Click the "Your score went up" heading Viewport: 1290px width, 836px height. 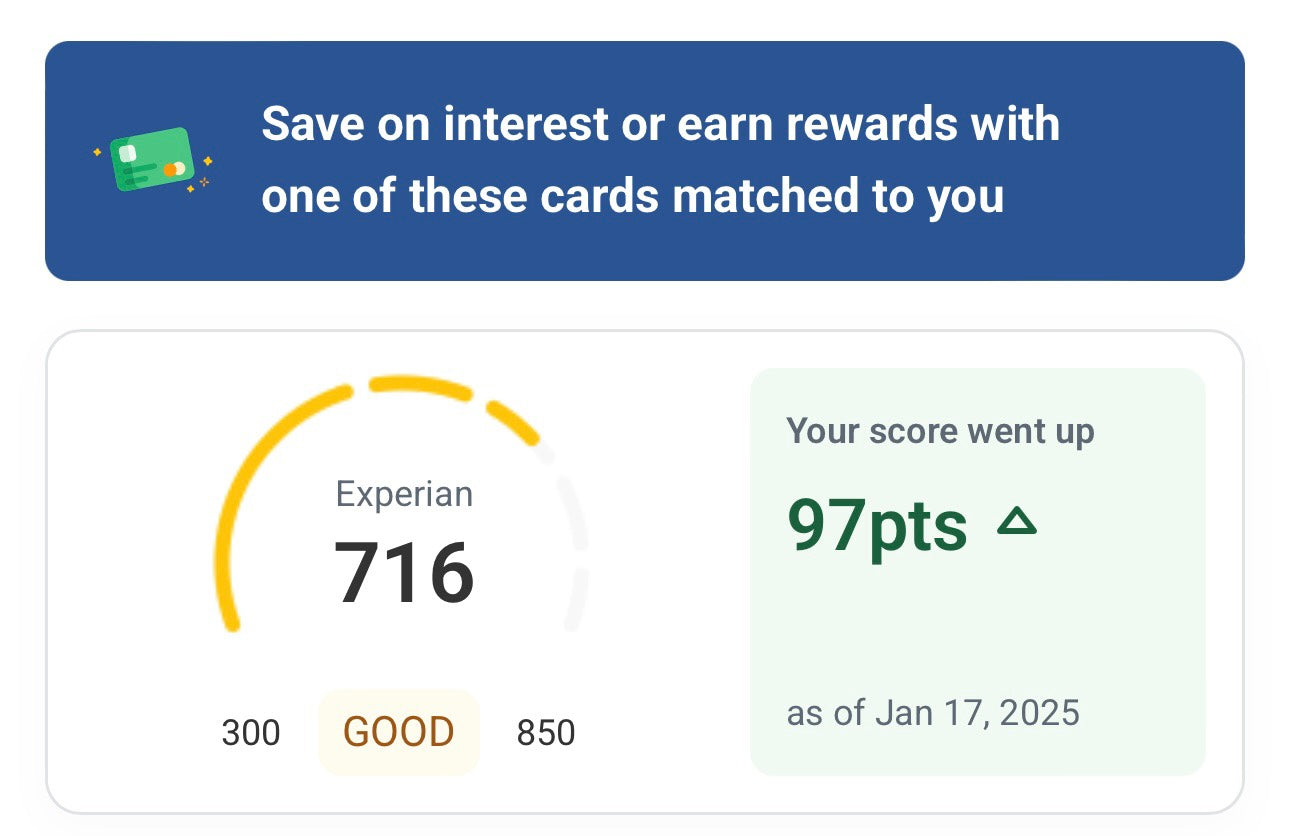[x=940, y=431]
